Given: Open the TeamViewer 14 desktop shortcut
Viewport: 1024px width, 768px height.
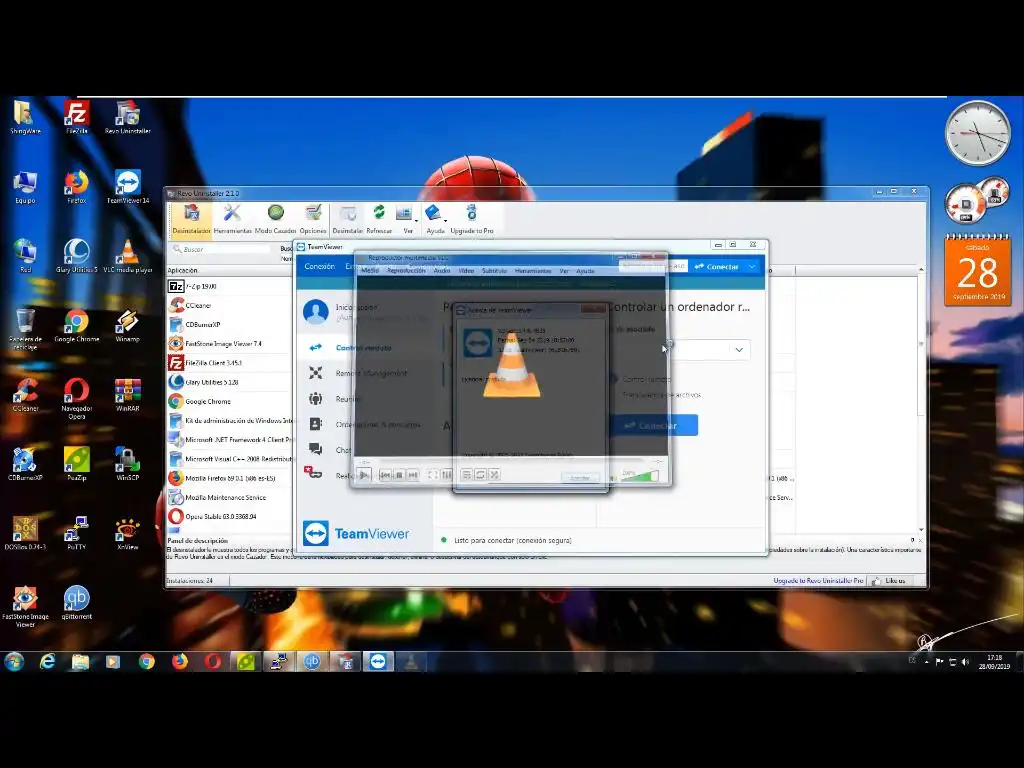Looking at the screenshot, I should coord(127,186).
